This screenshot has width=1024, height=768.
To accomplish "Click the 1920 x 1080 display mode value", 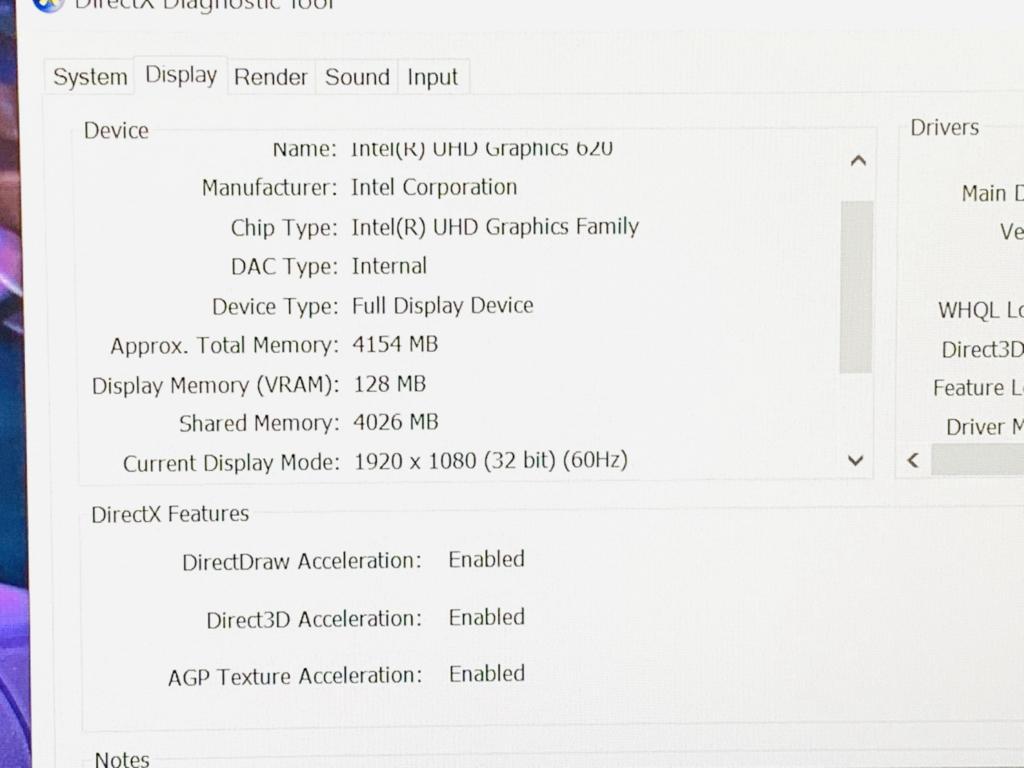I will click(491, 461).
